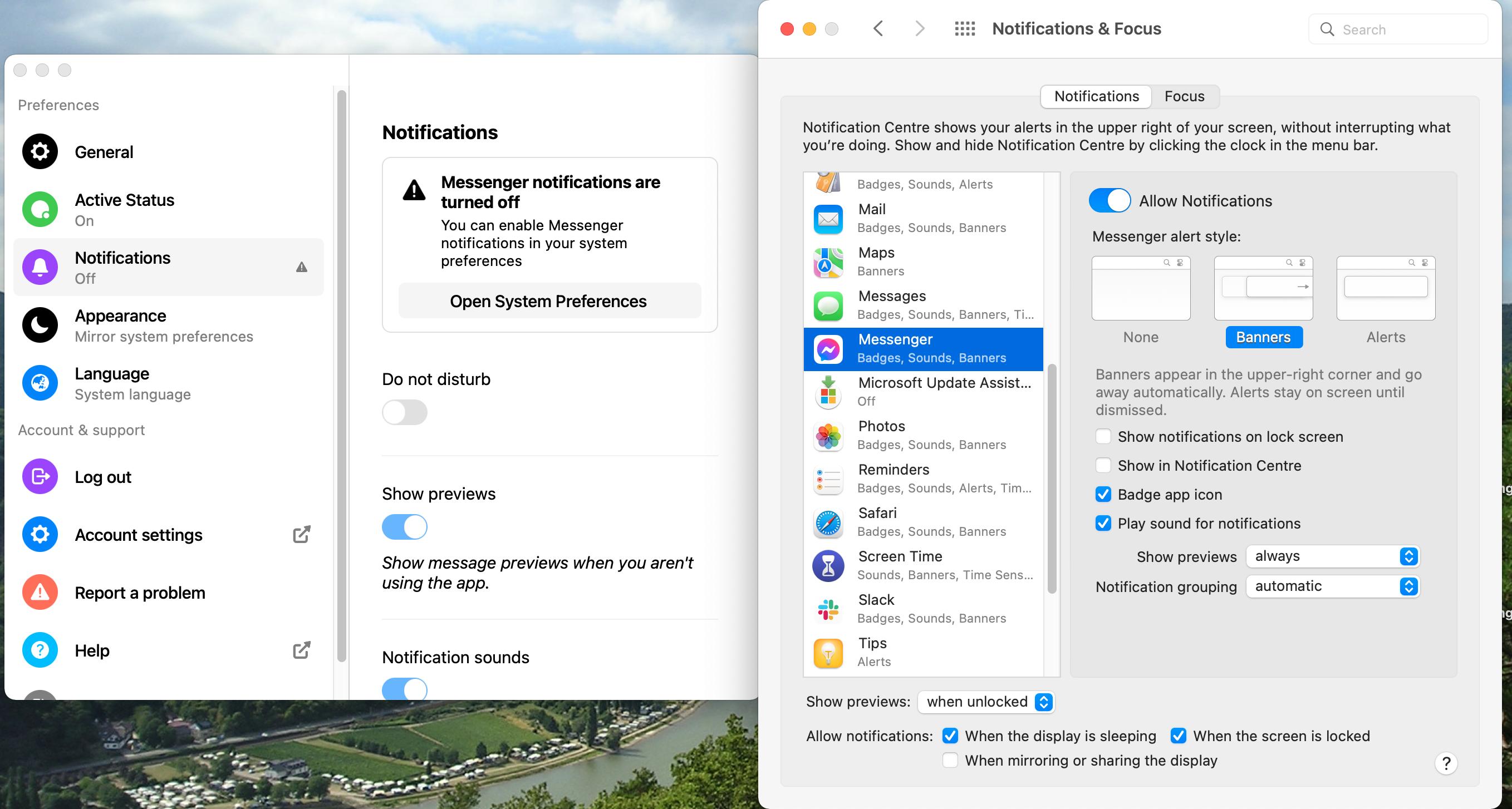Screen dimensions: 1512x809
Task: Select Messages app icon in notification list
Action: tap(828, 305)
